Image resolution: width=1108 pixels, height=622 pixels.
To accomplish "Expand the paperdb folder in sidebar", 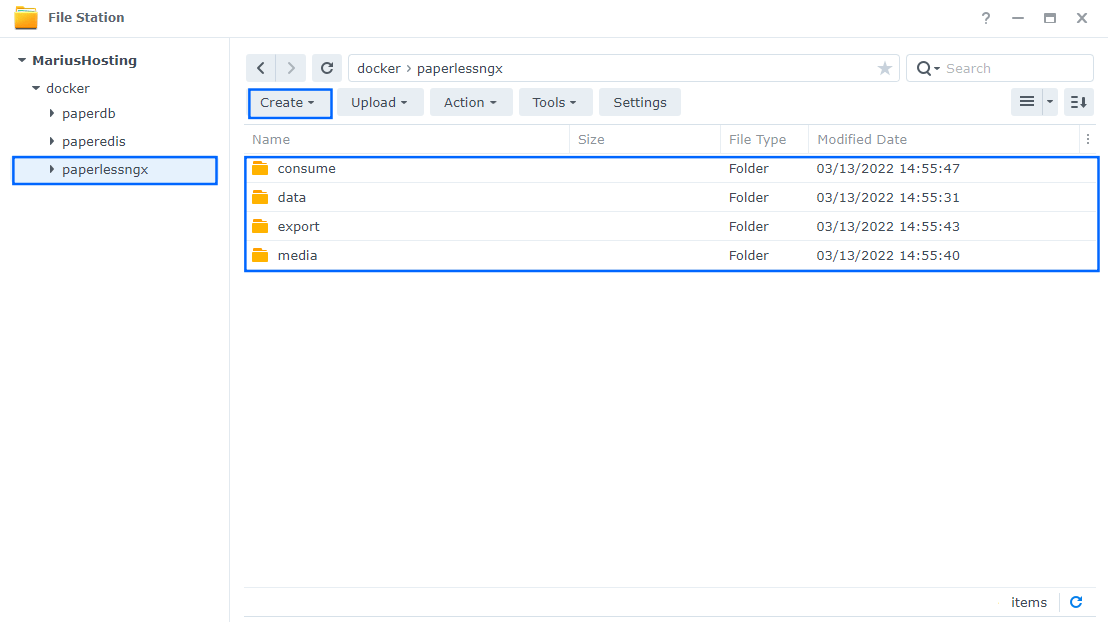I will (52, 113).
